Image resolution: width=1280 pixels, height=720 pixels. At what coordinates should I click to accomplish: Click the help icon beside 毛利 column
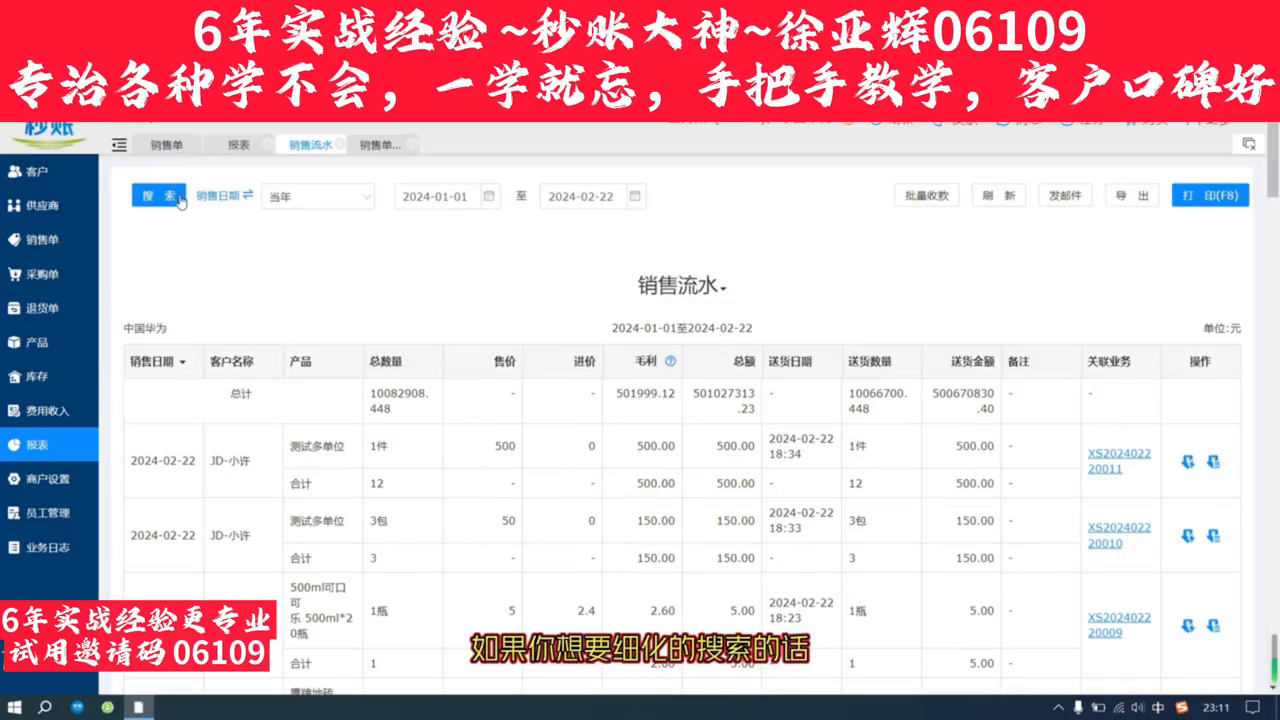(x=670, y=361)
